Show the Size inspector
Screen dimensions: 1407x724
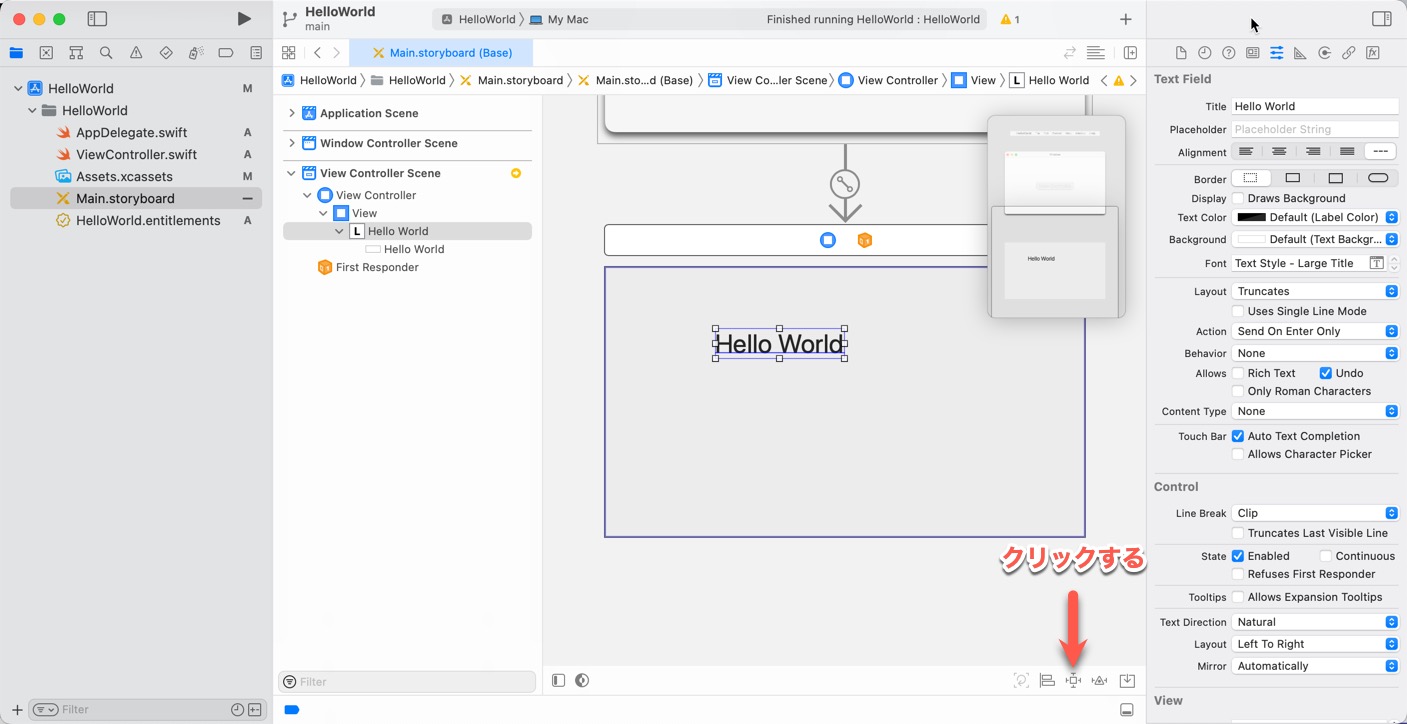1300,53
